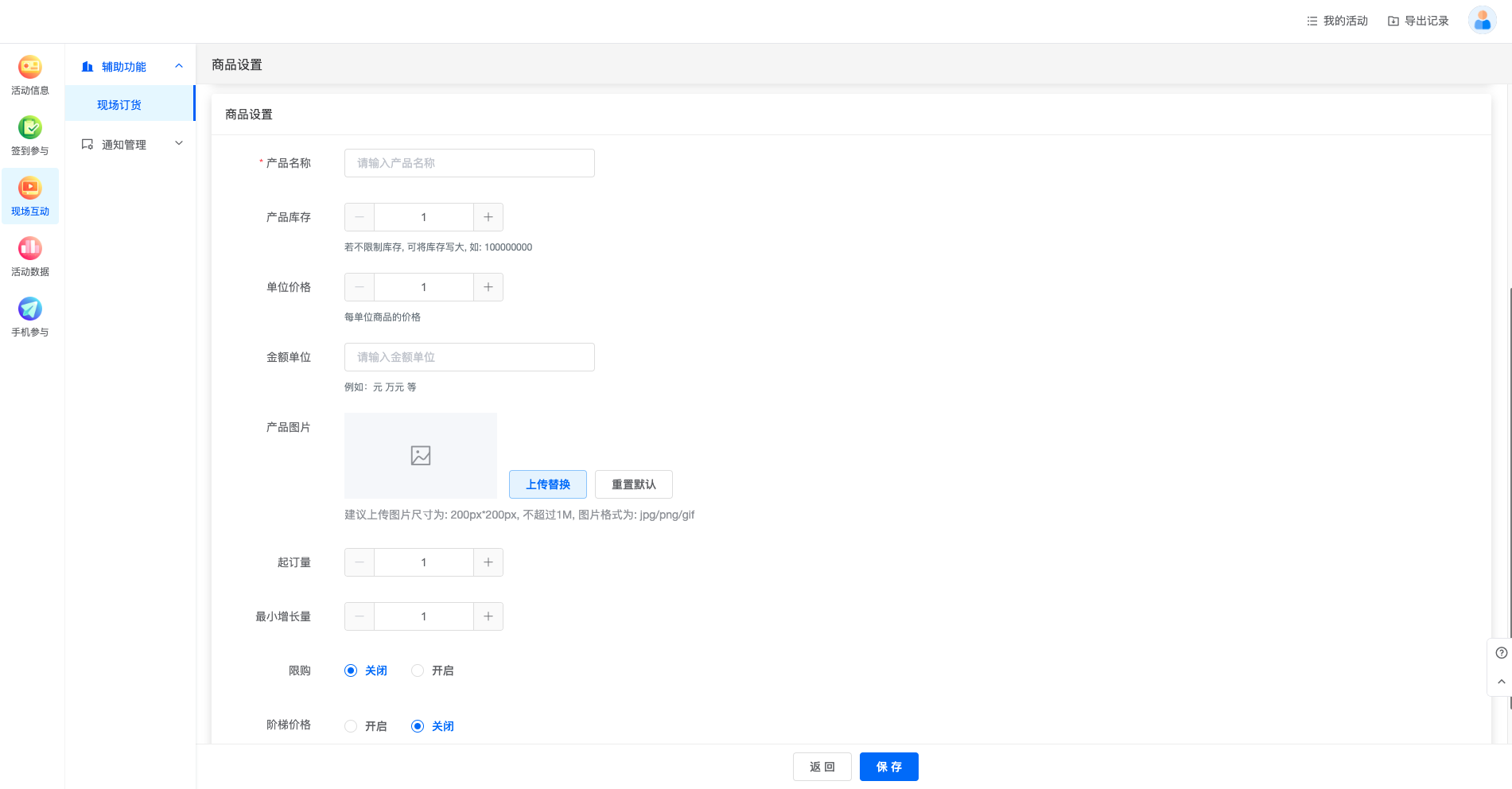The width and height of the screenshot is (1512, 789).
Task: Click the user avatar icon
Action: point(1482,21)
